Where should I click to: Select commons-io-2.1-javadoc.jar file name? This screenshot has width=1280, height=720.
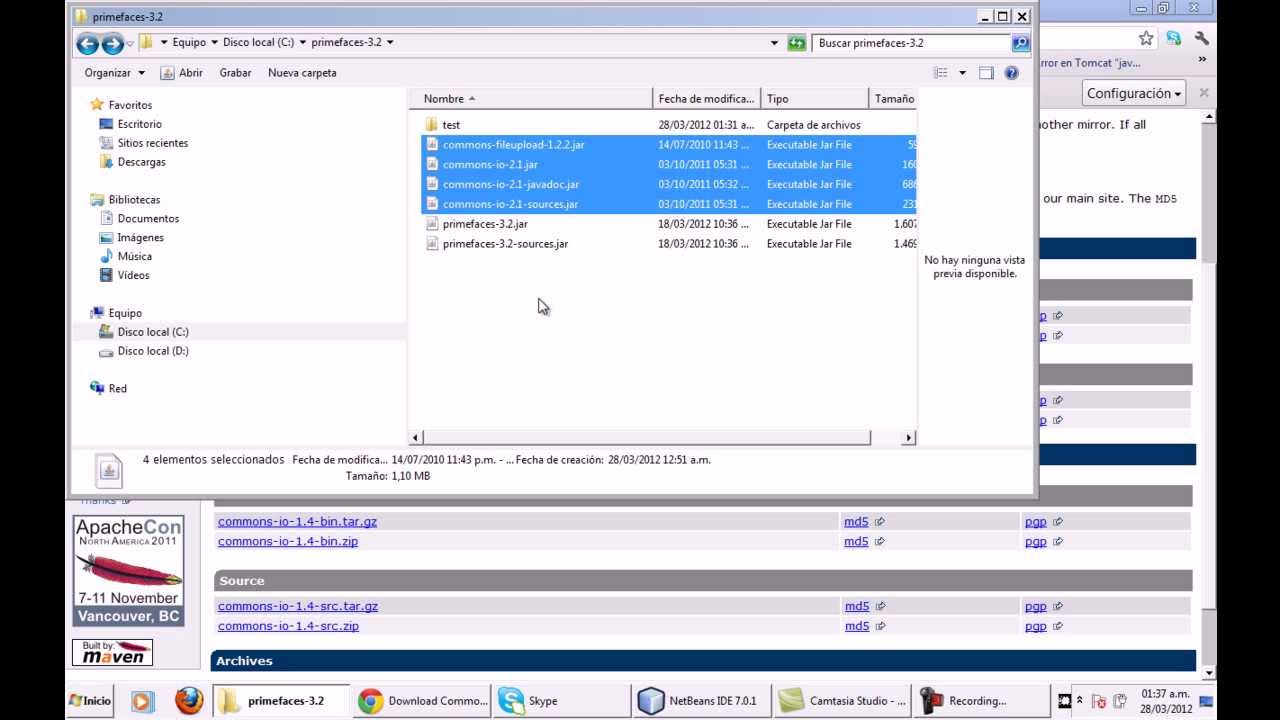(511, 185)
